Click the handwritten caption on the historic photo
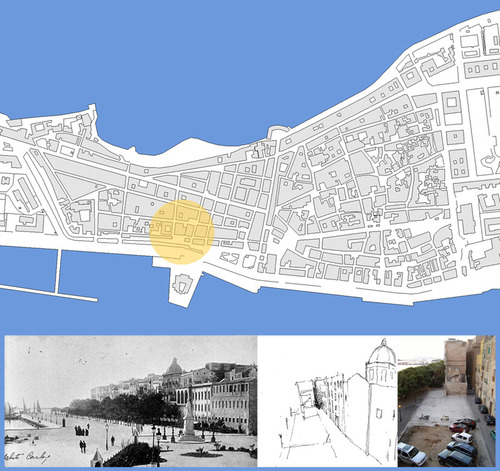This screenshot has height=471, width=500. 27,457
